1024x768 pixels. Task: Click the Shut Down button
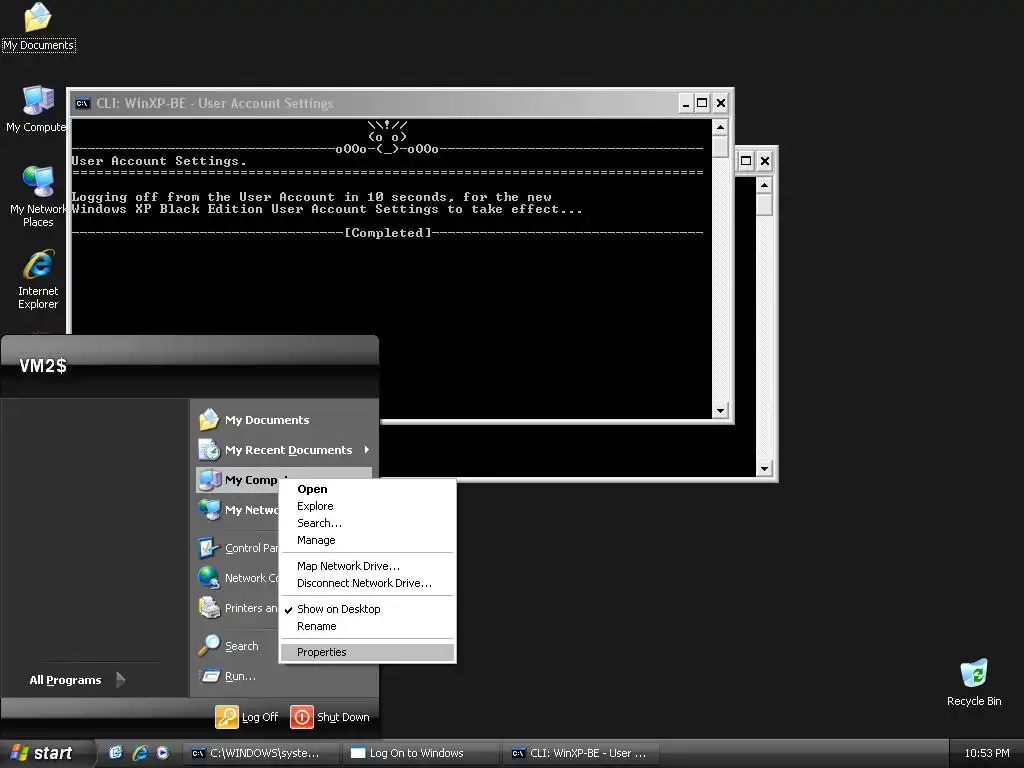click(x=330, y=716)
